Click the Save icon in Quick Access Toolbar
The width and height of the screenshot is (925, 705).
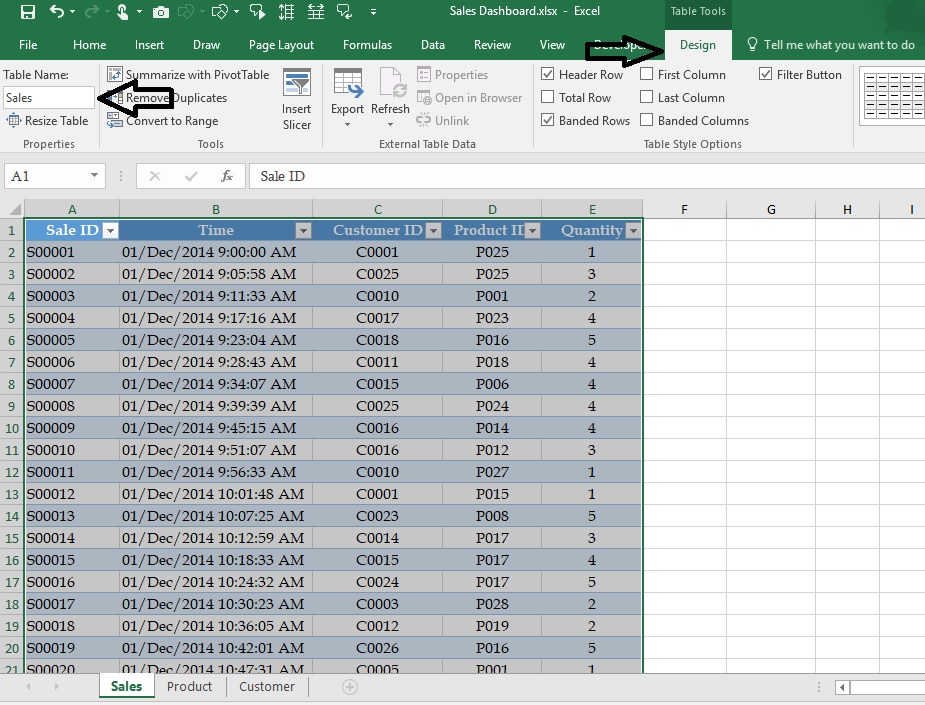tap(27, 11)
